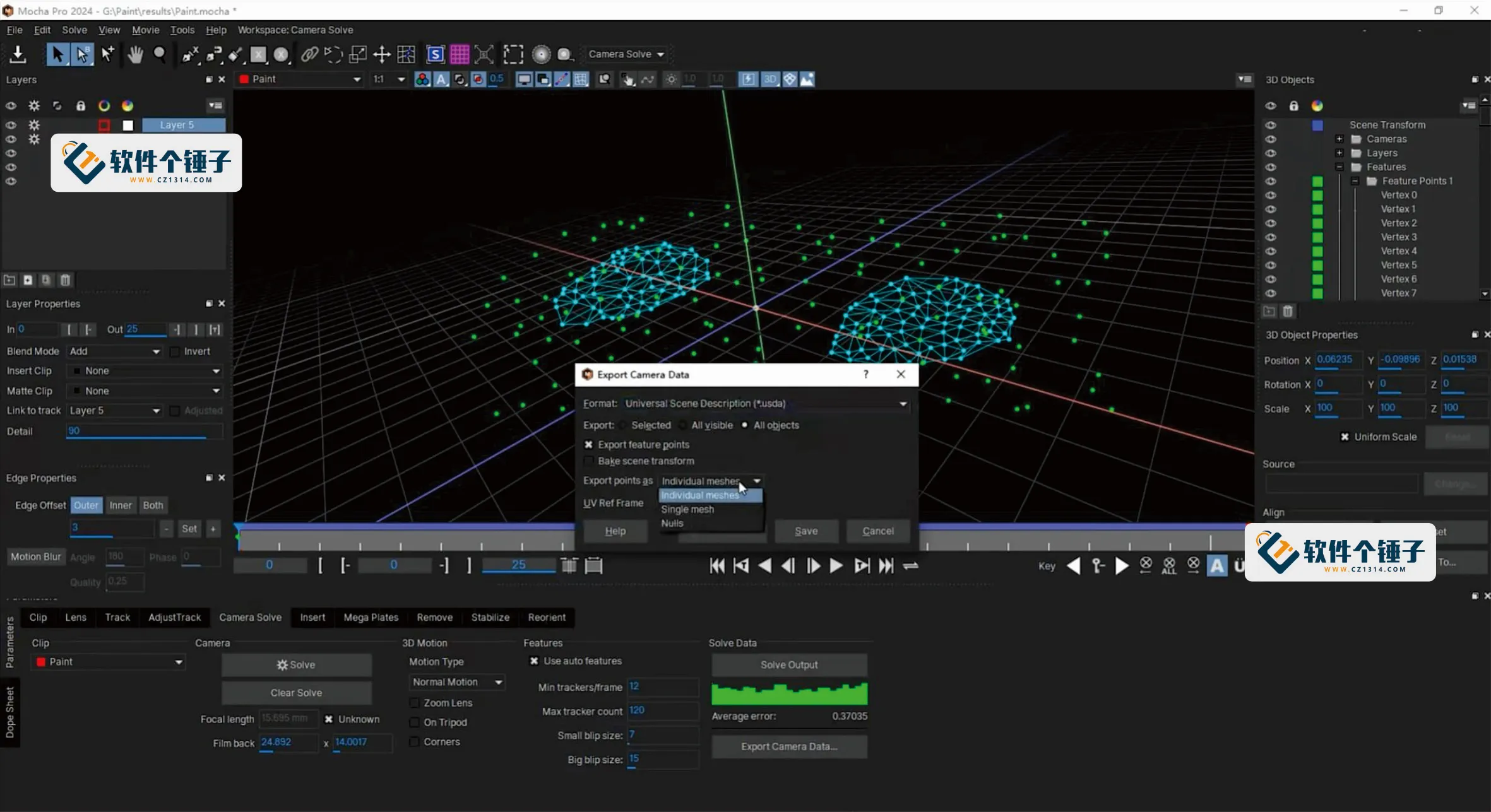1491x812 pixels.
Task: Collapse the Feature Points 1 tree node
Action: tap(1355, 181)
